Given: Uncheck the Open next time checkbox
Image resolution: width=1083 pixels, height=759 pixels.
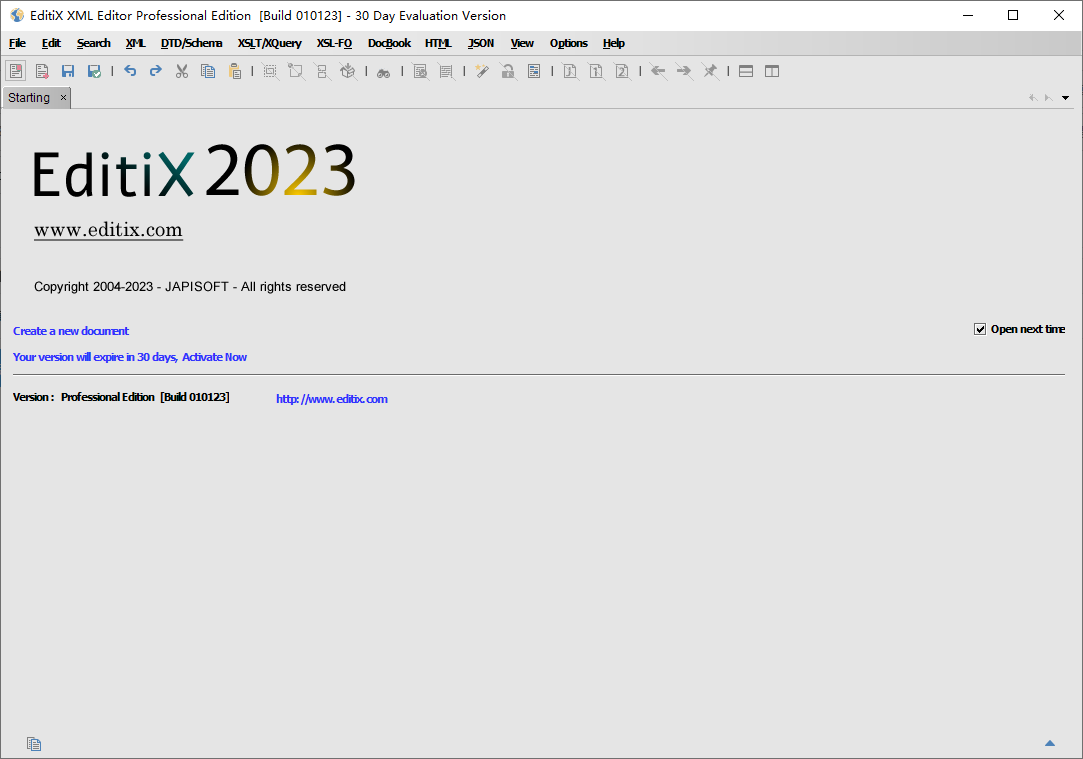Looking at the screenshot, I should click(979, 329).
